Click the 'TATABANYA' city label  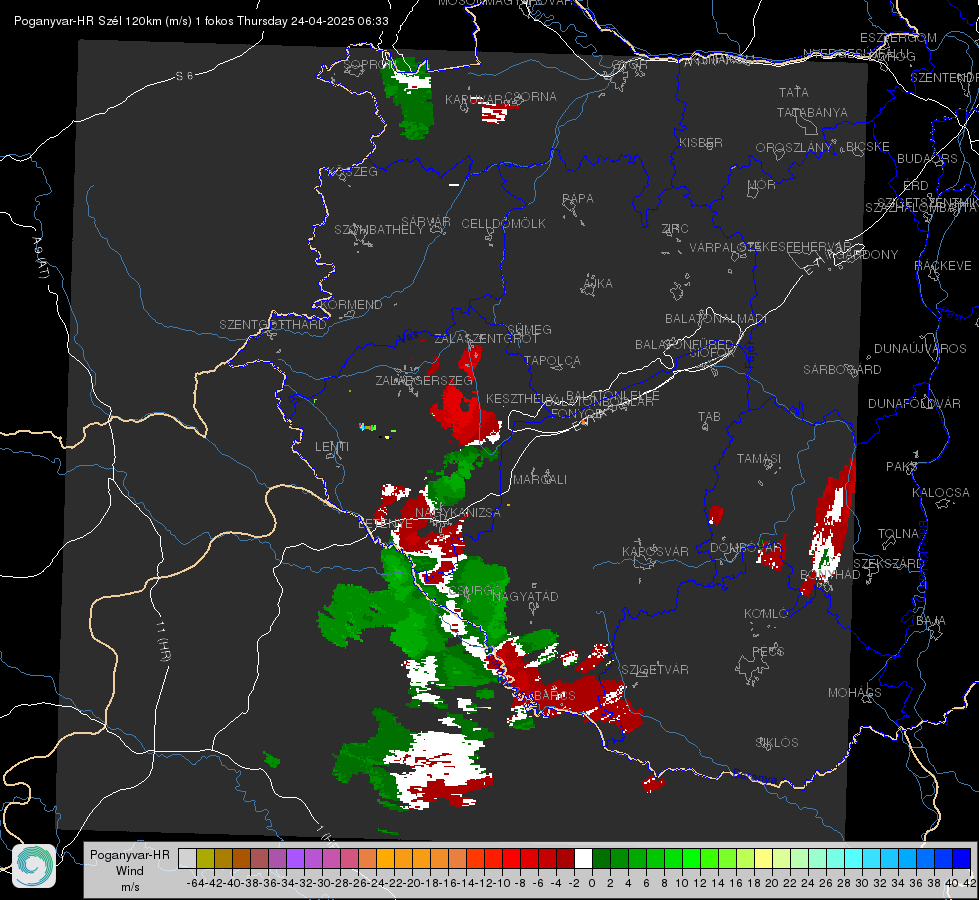812,112
